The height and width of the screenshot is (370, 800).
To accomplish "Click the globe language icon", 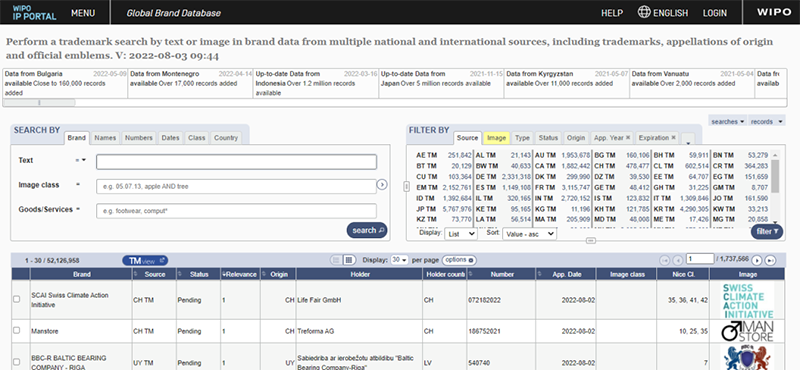I will (x=644, y=12).
